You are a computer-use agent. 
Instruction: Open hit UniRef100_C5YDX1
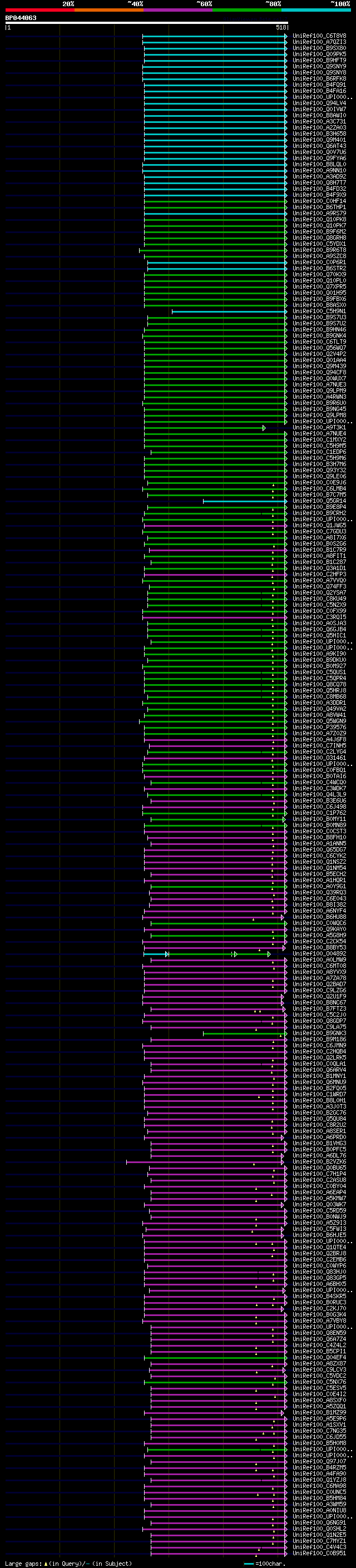(x=319, y=244)
